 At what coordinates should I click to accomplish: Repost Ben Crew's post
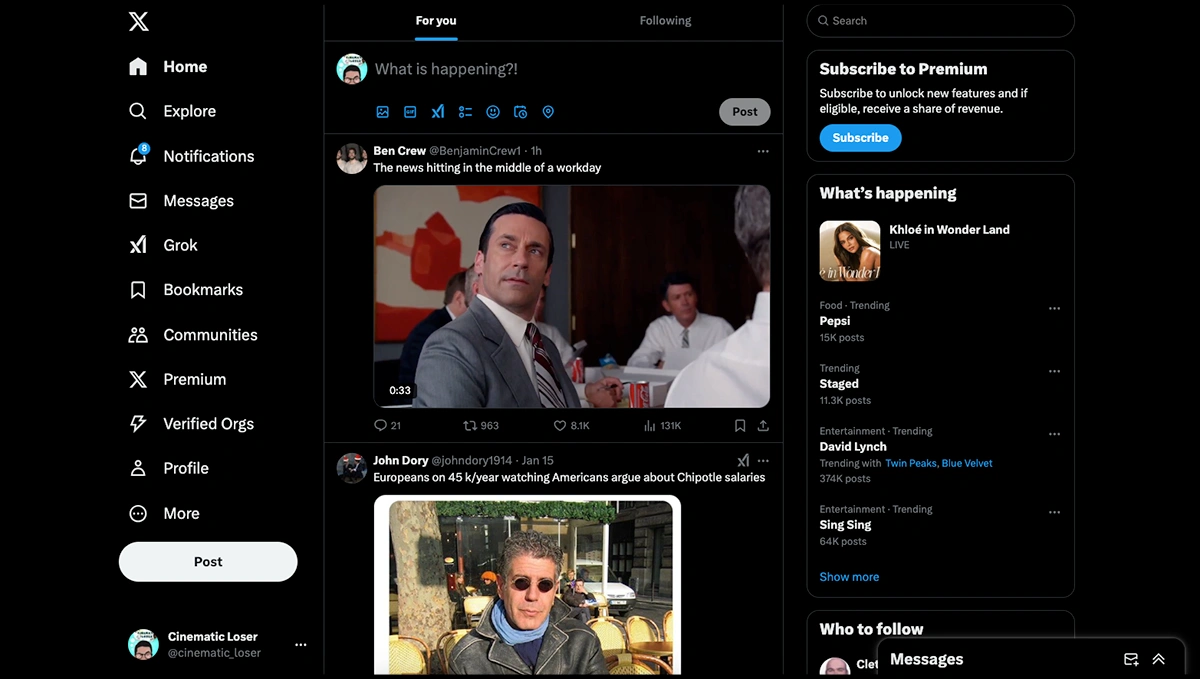470,425
